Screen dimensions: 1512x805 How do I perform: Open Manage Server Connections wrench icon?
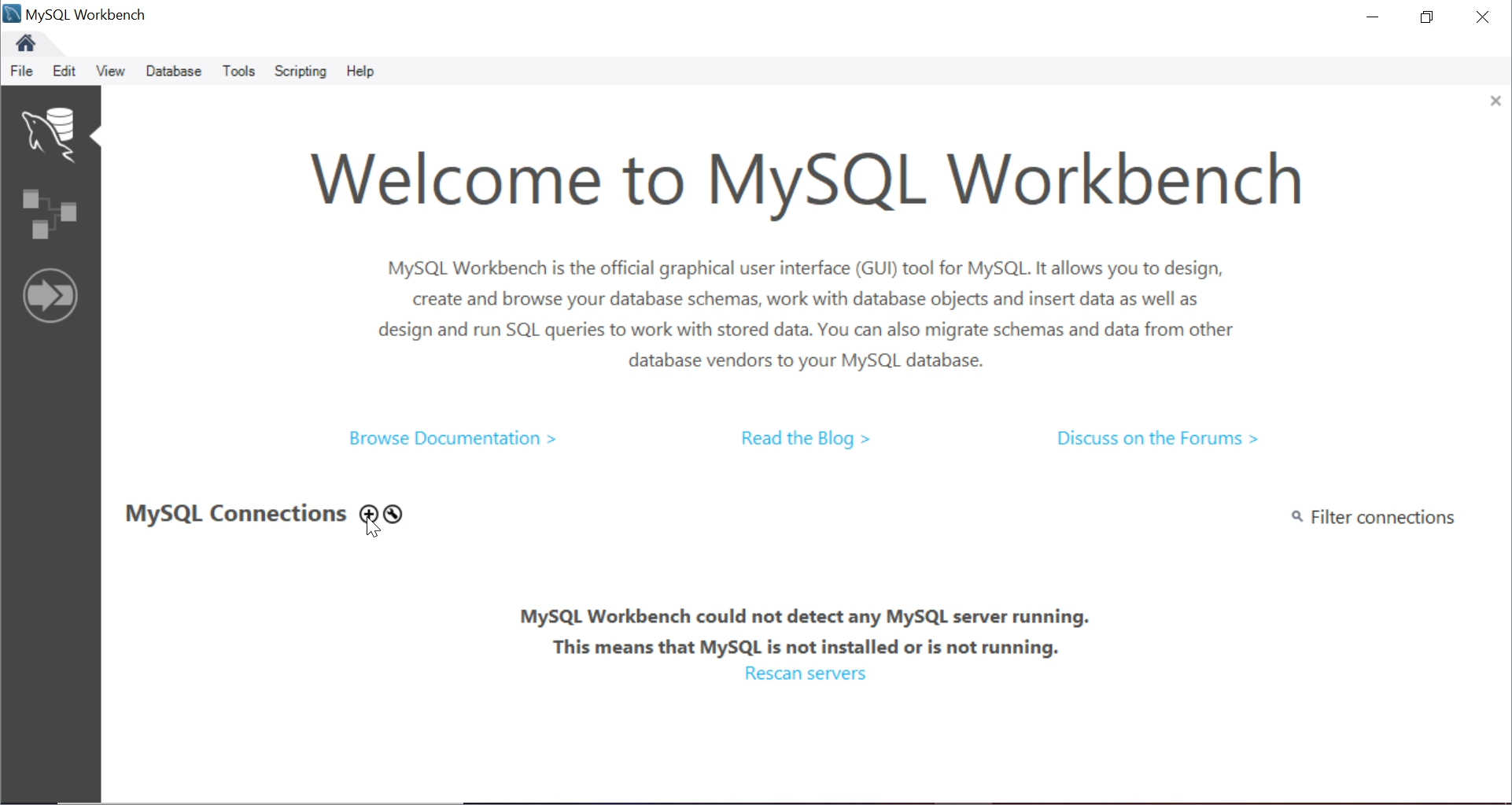coord(391,514)
